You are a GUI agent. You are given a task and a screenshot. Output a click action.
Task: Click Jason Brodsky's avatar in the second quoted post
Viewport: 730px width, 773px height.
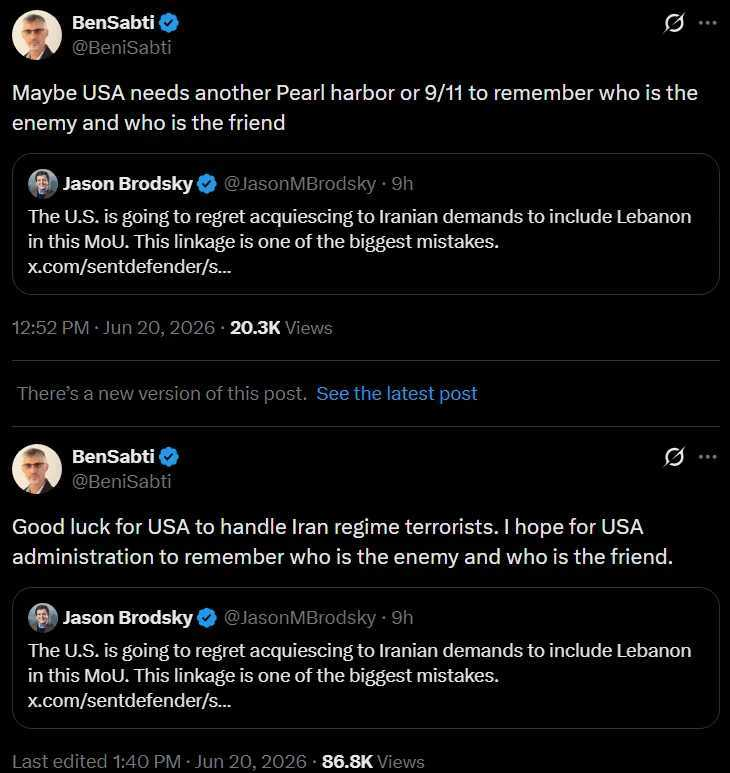click(x=43, y=618)
